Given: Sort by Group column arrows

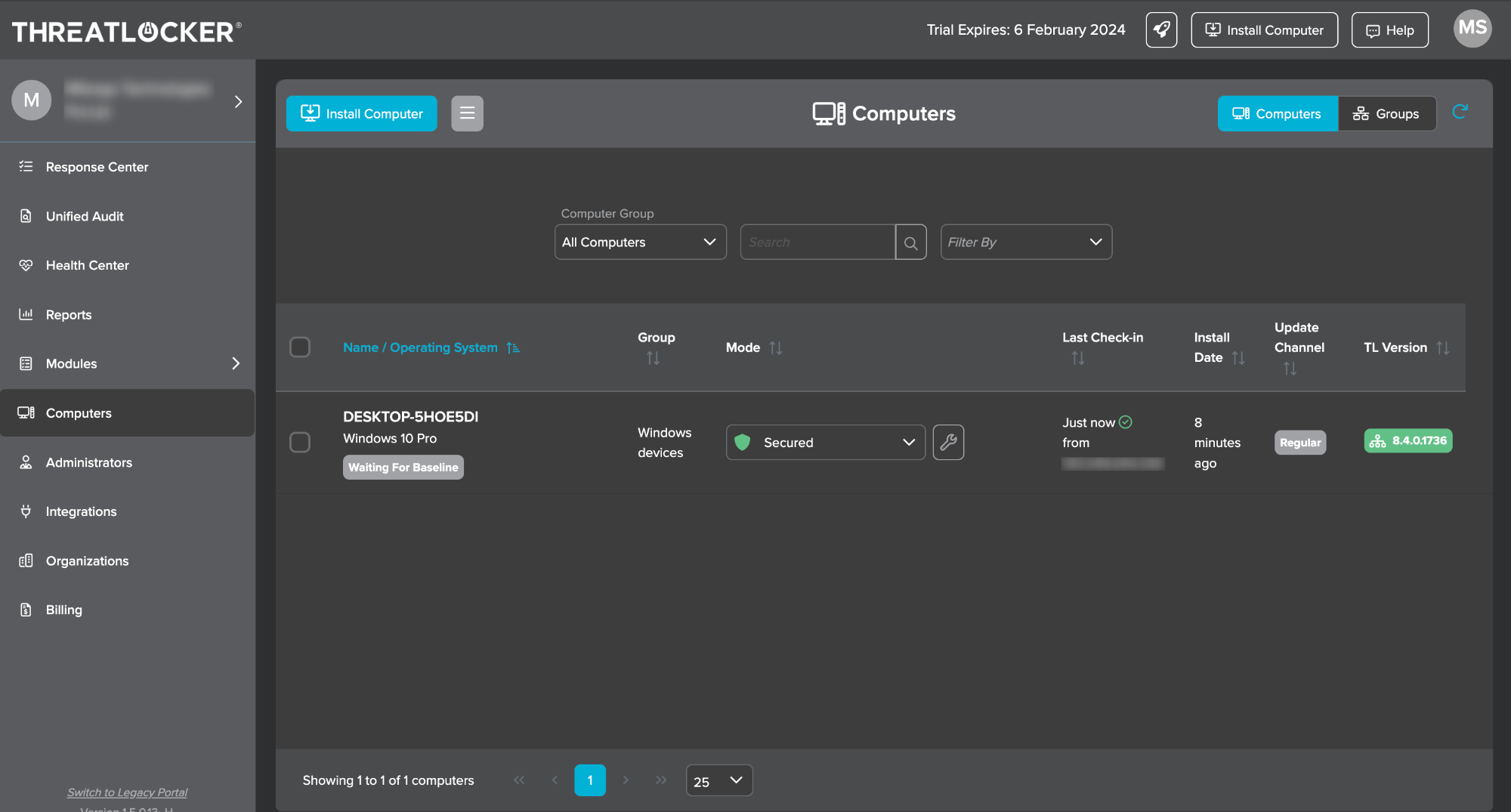Looking at the screenshot, I should [x=653, y=358].
